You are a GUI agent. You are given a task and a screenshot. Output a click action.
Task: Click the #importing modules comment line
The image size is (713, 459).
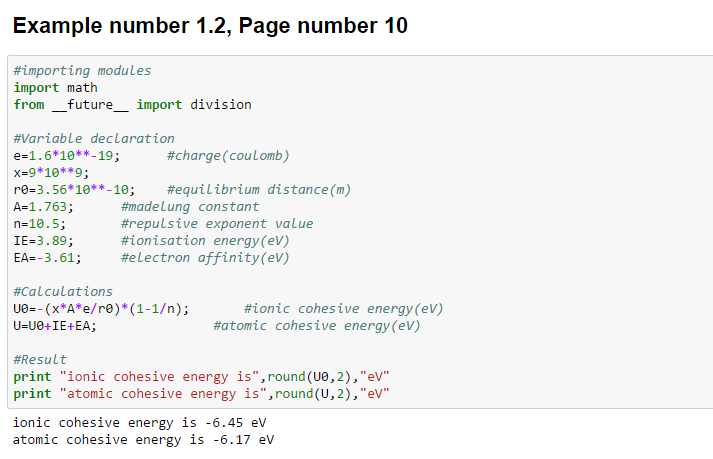(82, 71)
